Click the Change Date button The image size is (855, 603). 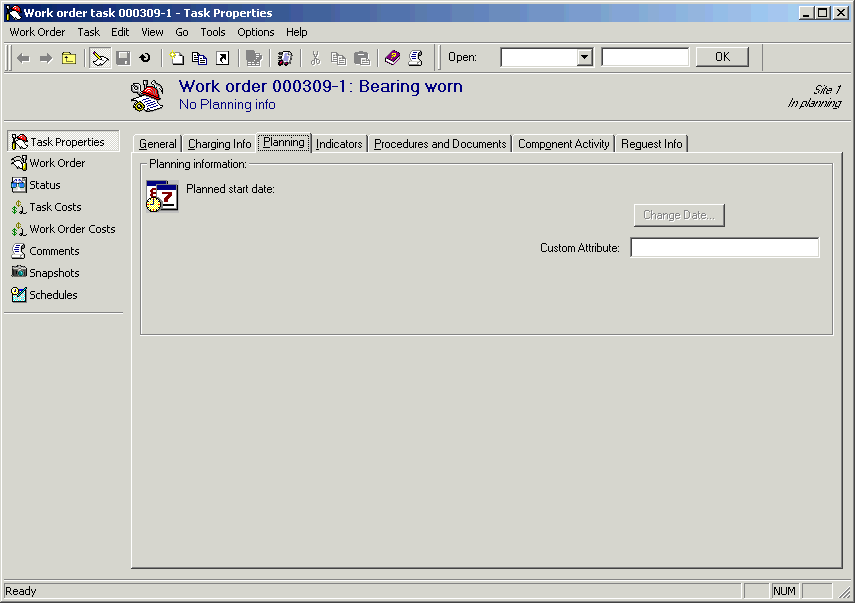[679, 215]
